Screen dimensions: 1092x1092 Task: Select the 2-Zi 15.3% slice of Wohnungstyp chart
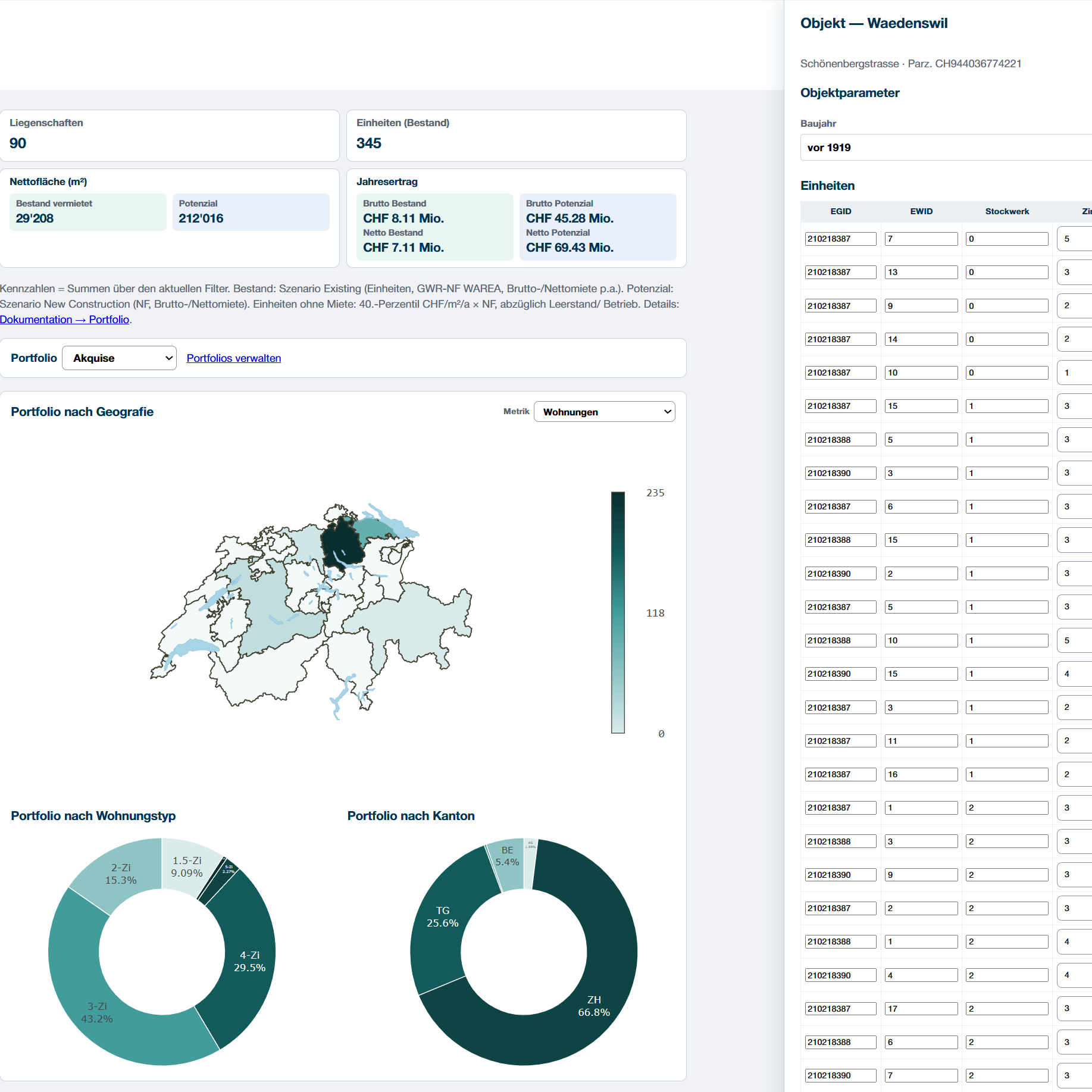pos(121,874)
